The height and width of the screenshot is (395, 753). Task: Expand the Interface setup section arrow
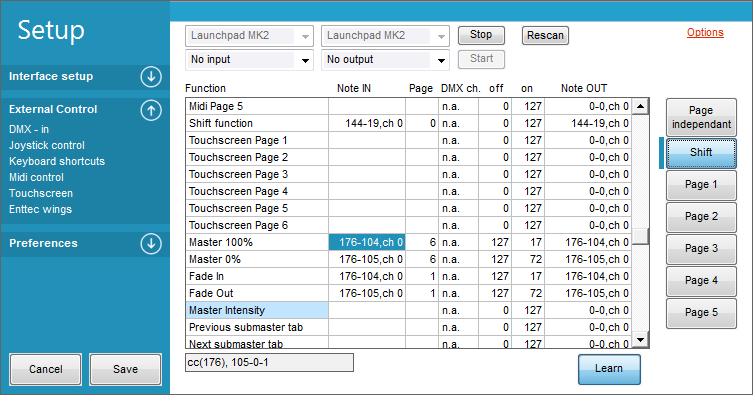point(151,77)
